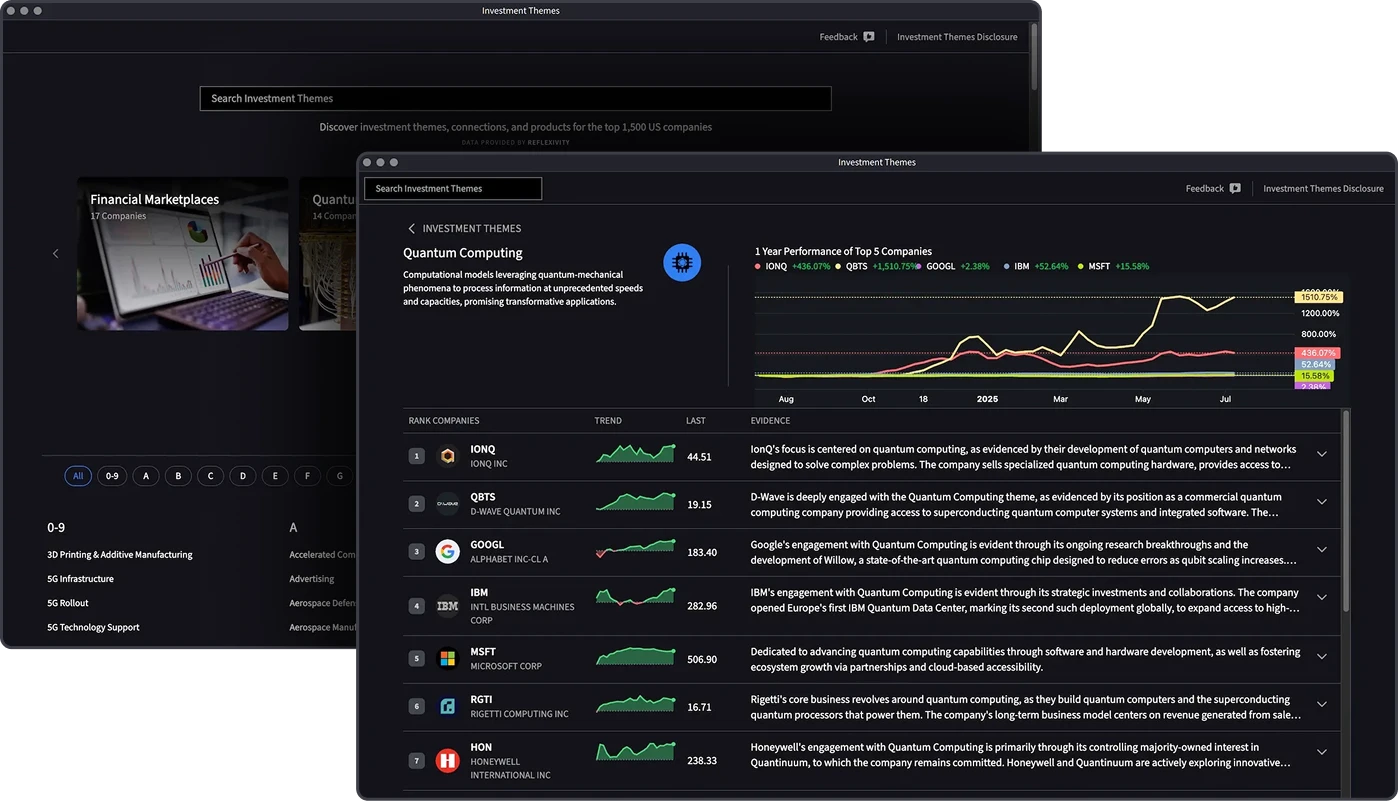Click the IONQ company logo icon

point(448,456)
